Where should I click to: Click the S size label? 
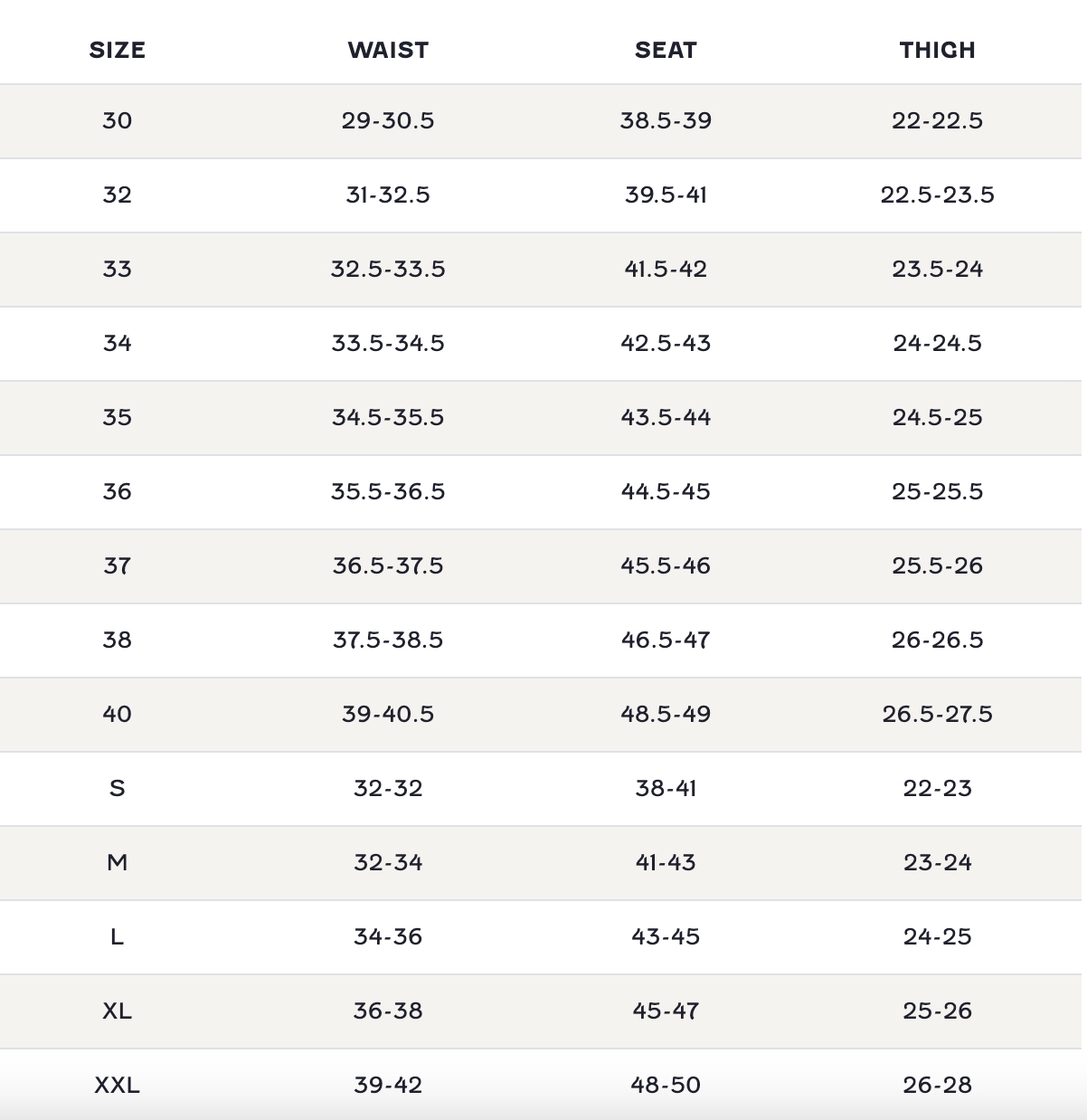point(117,788)
